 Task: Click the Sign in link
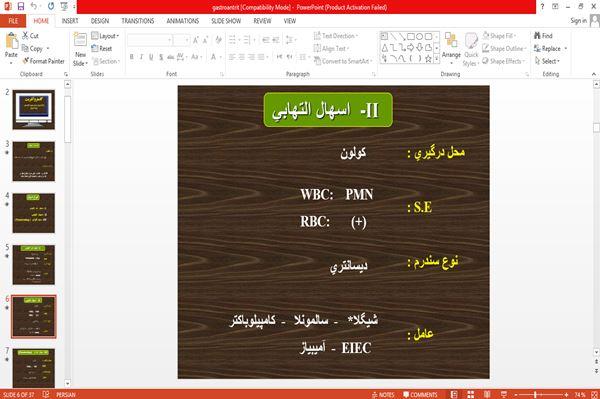(578, 21)
